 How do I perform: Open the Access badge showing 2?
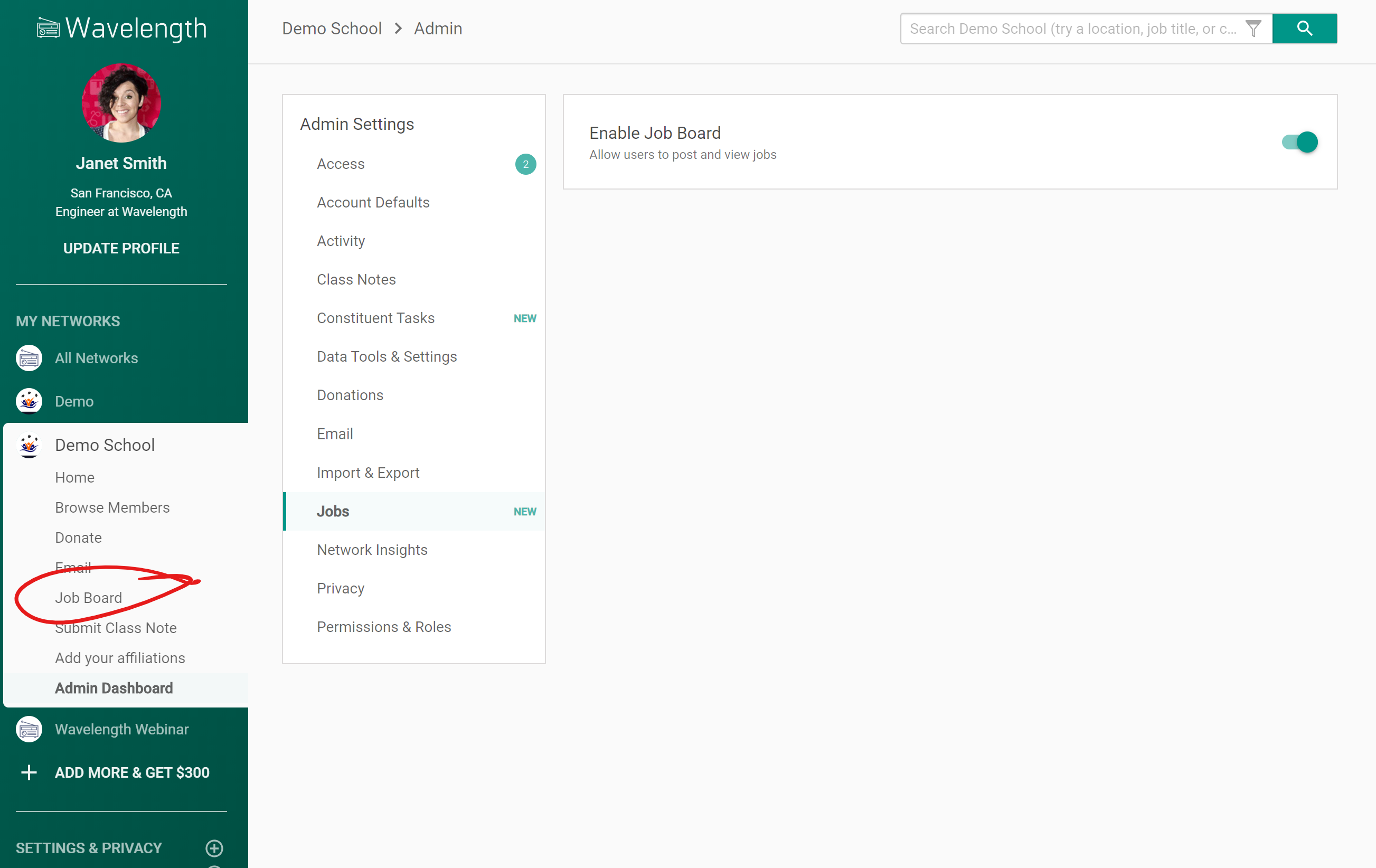pos(525,164)
